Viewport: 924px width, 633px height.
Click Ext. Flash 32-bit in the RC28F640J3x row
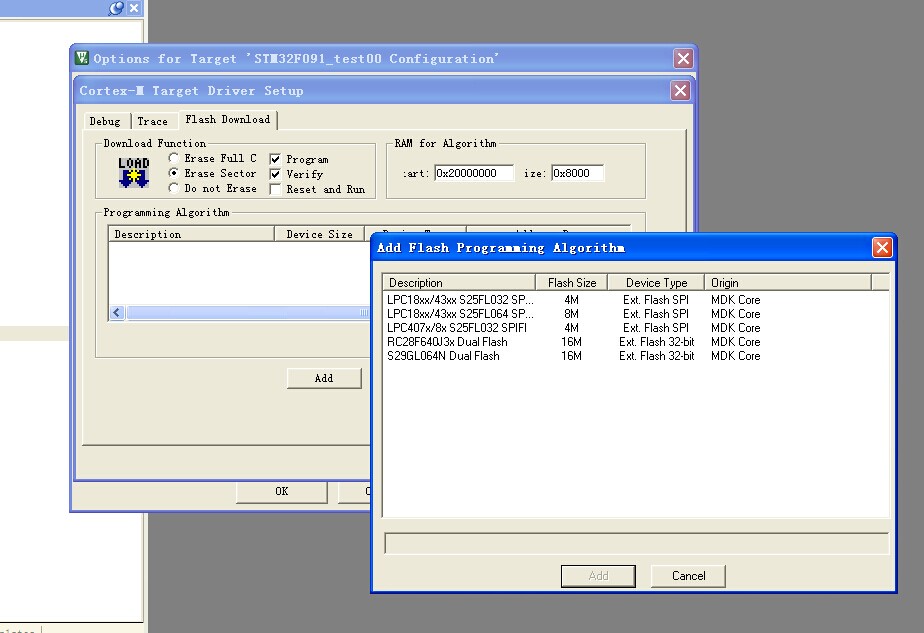coord(656,342)
